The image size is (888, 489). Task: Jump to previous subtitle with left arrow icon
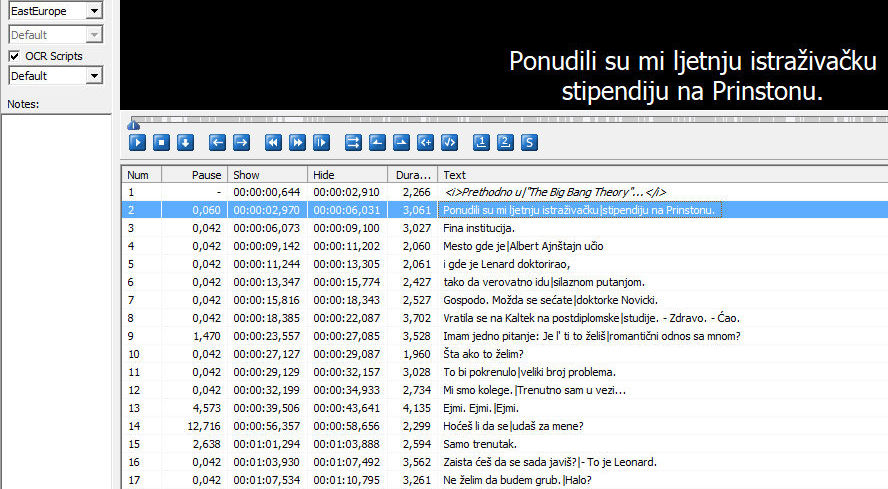(x=217, y=142)
